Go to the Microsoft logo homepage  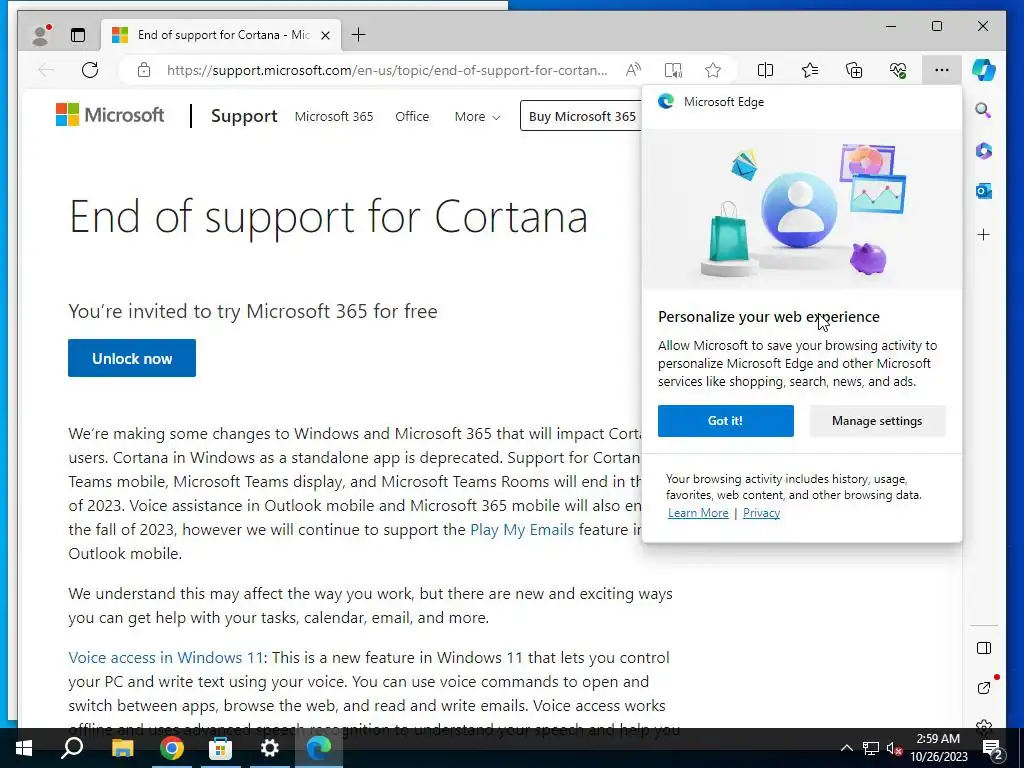[x=110, y=115]
